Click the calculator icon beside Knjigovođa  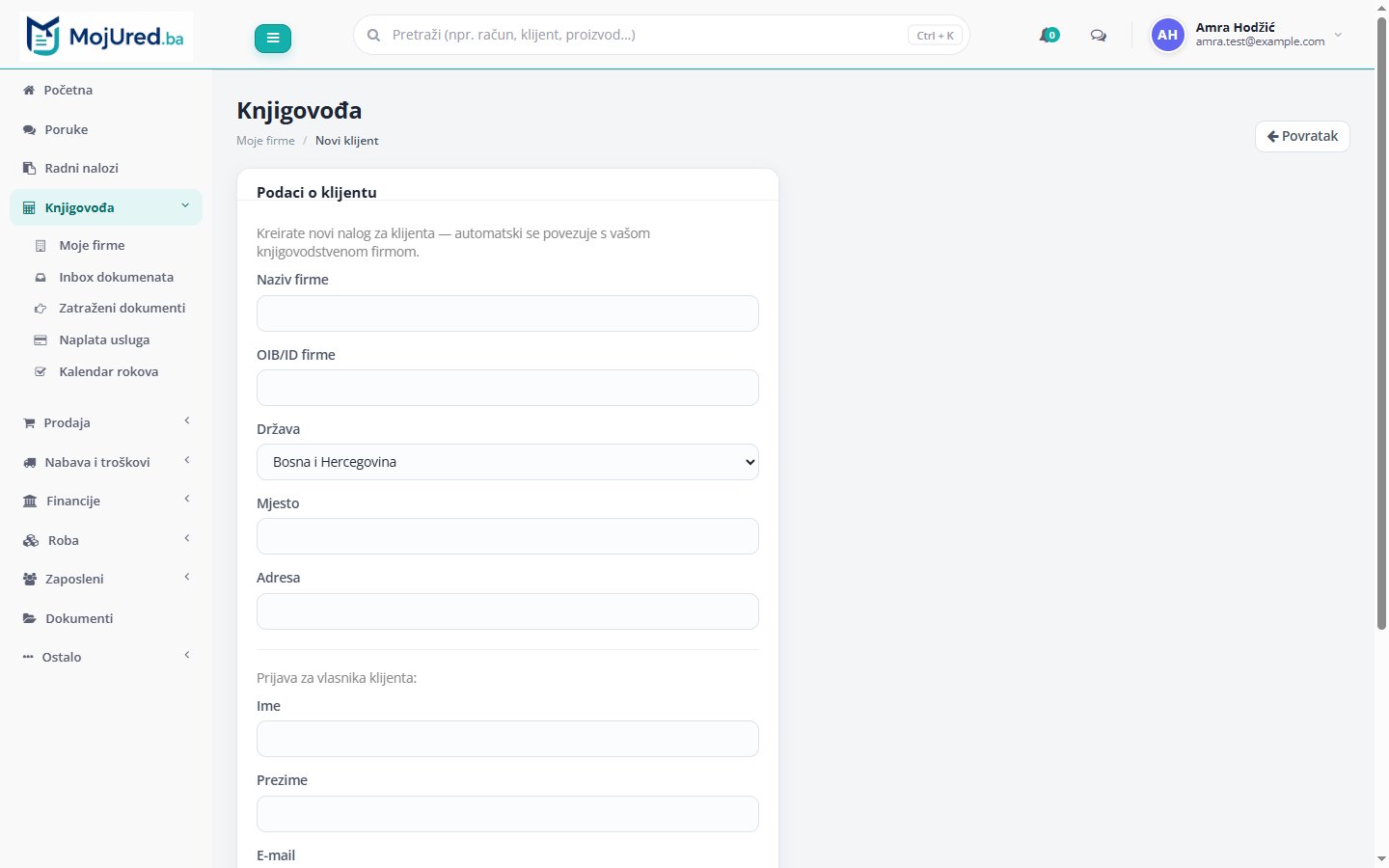pos(29,207)
